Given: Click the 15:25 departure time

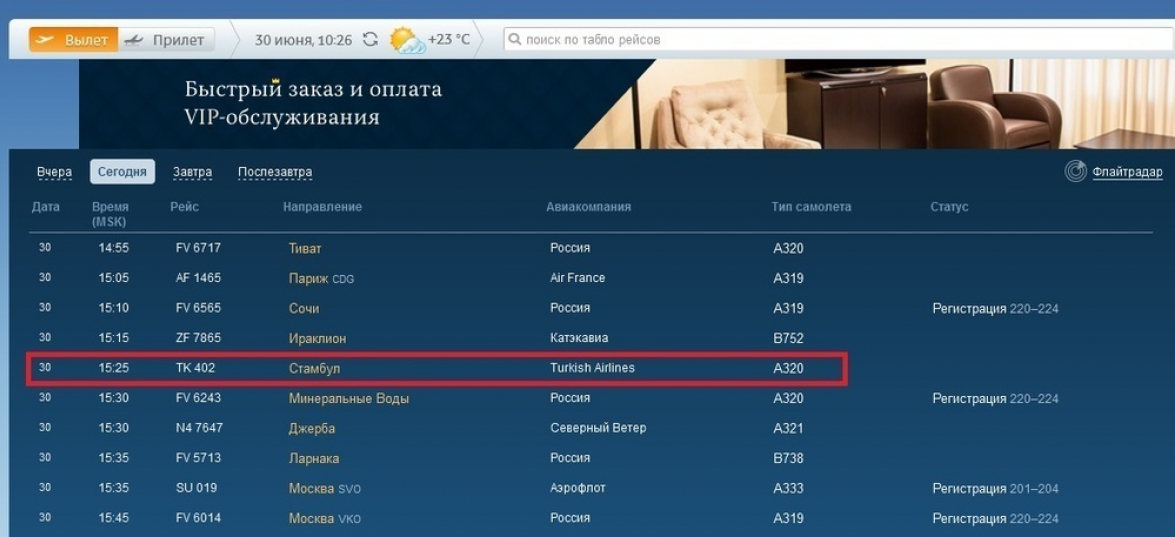Looking at the screenshot, I should click(x=114, y=368).
